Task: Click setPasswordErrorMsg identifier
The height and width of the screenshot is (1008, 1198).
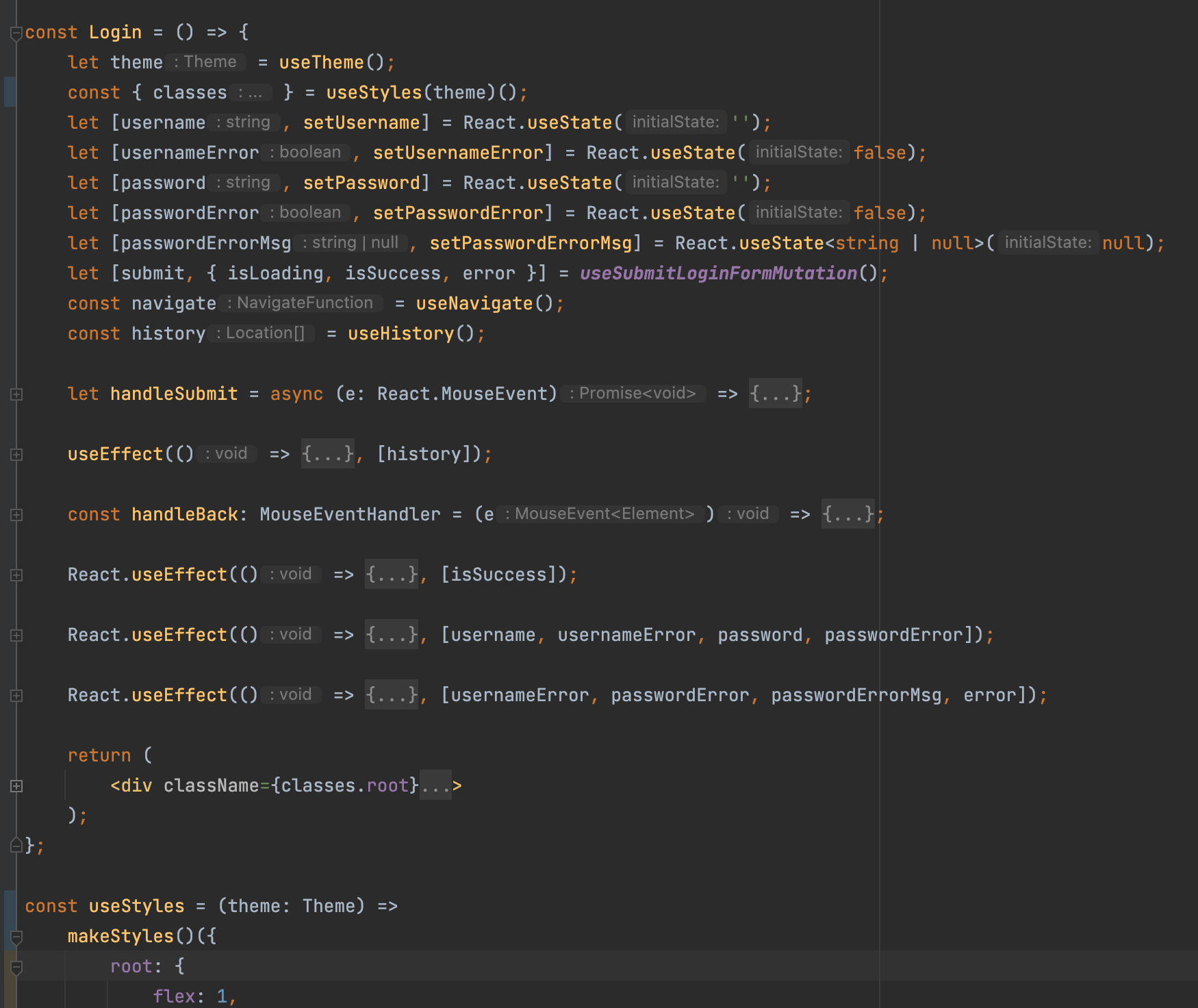Action: [x=531, y=243]
